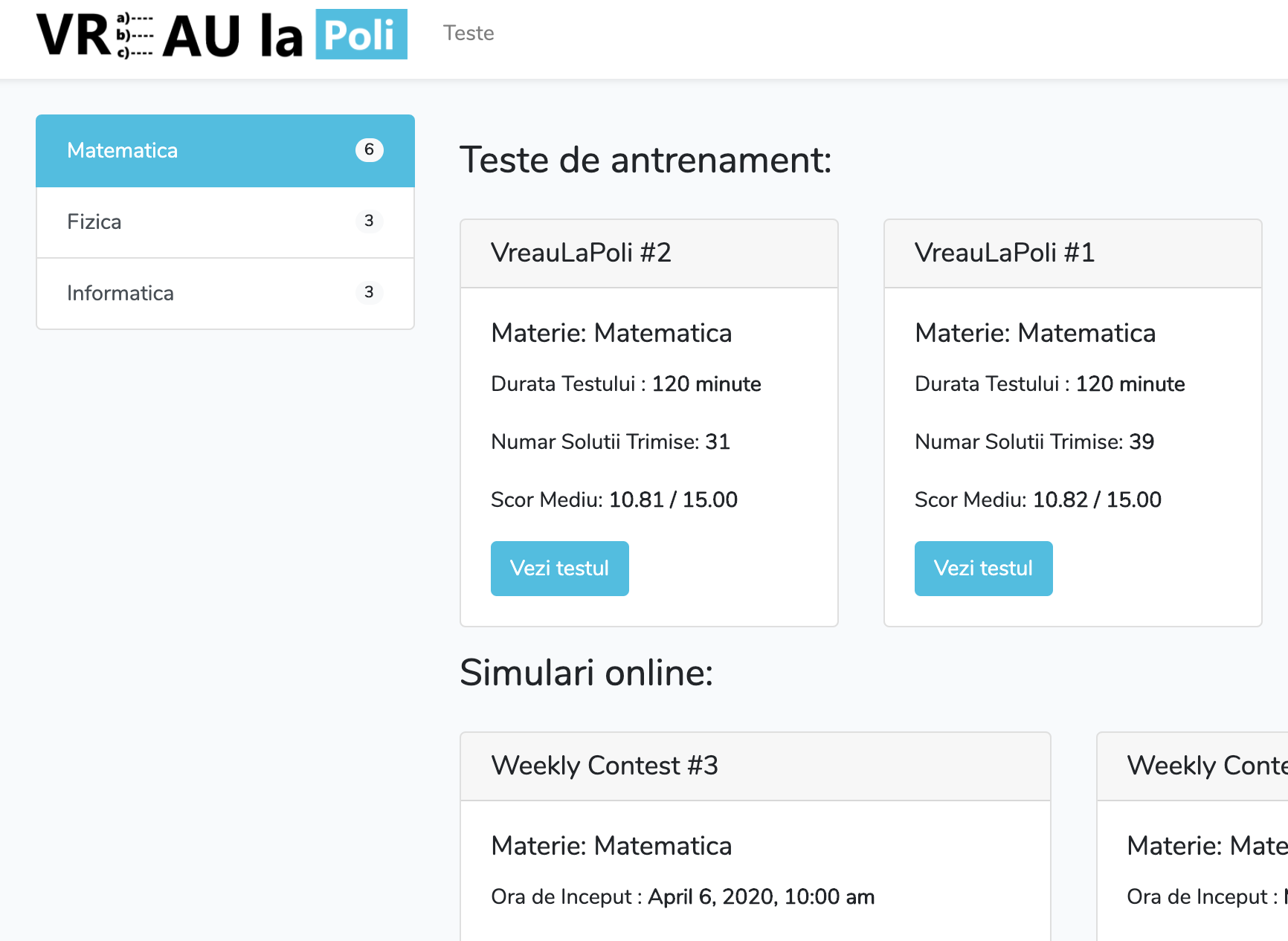Open VreauLaPoli #2 test via Vezi testul
This screenshot has height=941, width=1288.
pos(559,568)
